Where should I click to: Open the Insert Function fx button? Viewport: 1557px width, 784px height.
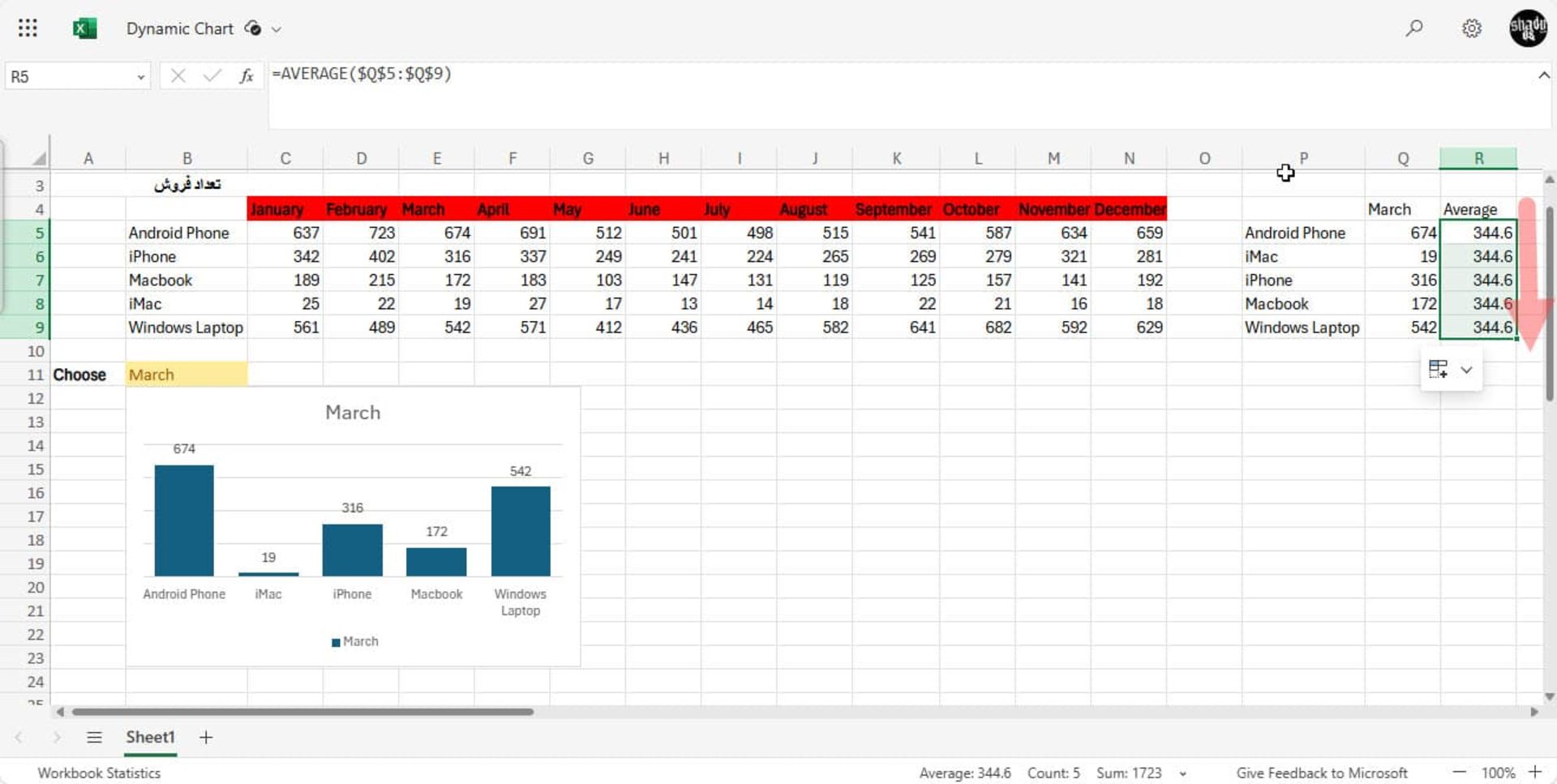(x=247, y=76)
